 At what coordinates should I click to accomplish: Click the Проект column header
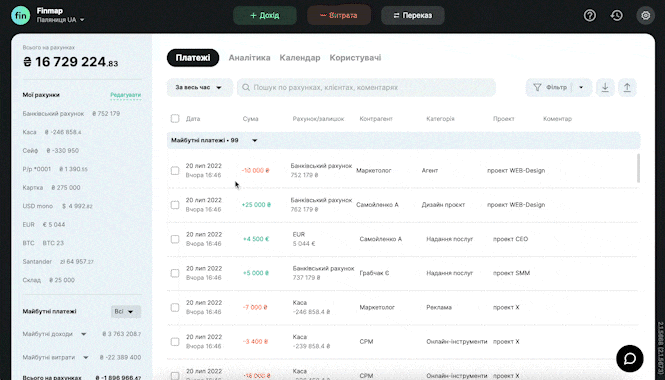pyautogui.click(x=504, y=119)
